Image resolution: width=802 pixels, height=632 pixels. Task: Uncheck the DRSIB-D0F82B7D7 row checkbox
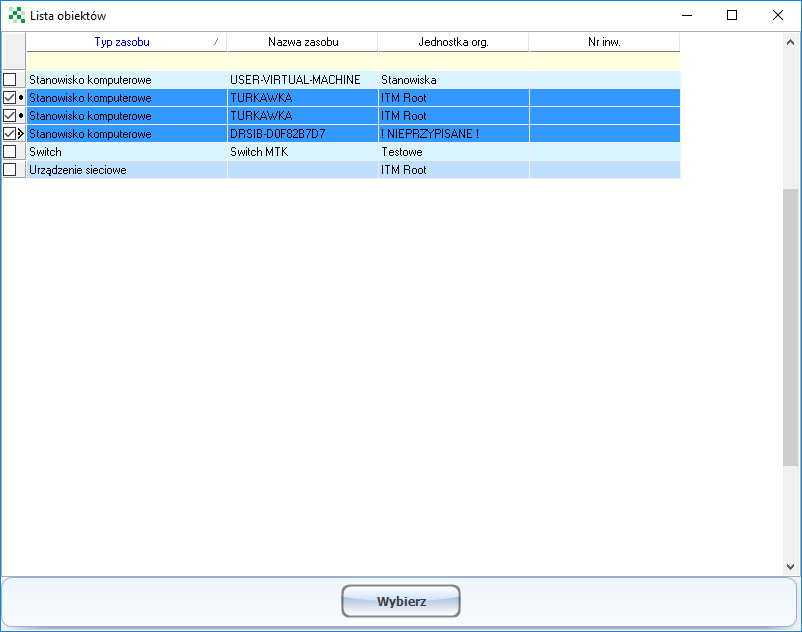(x=10, y=133)
